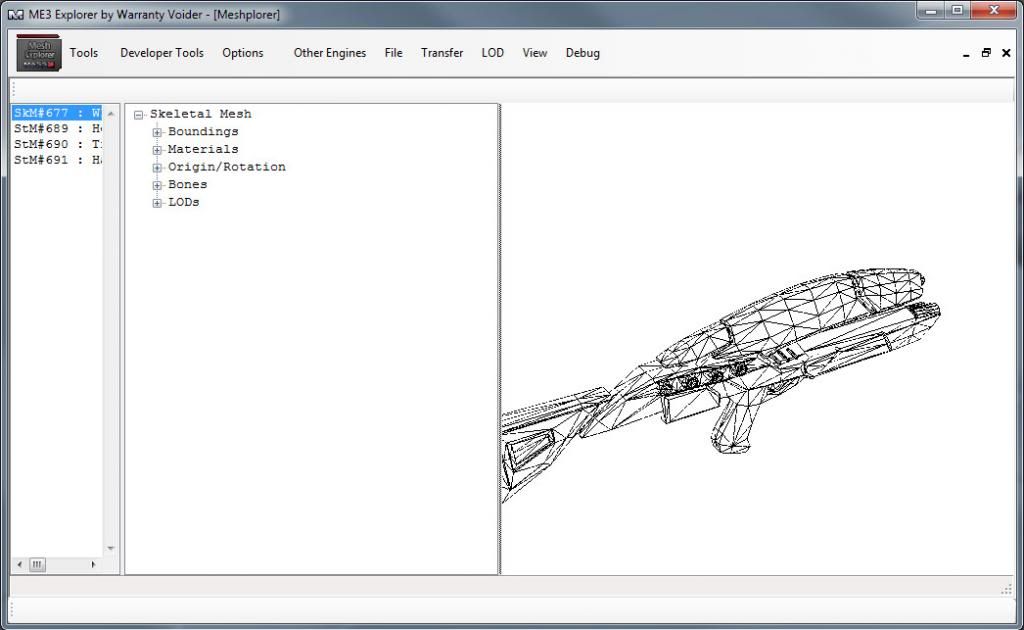Restore the Meshplorer child window
The width and height of the screenshot is (1024, 630).
pos(986,54)
